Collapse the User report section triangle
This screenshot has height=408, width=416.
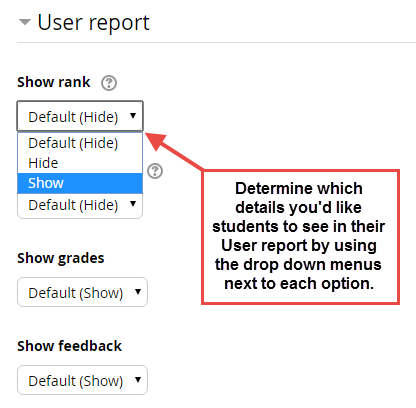pyautogui.click(x=25, y=22)
